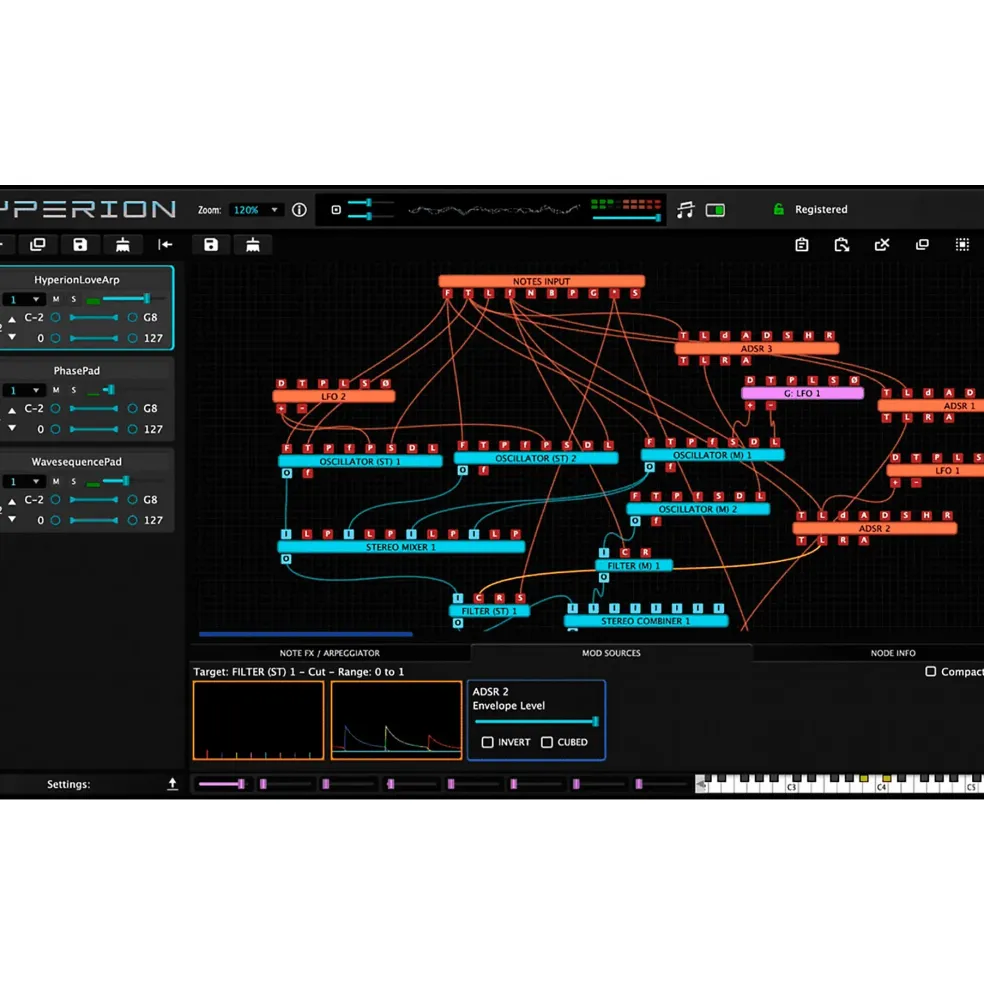Solo the WavesequencePad layer
This screenshot has width=984, height=985.
point(74,481)
